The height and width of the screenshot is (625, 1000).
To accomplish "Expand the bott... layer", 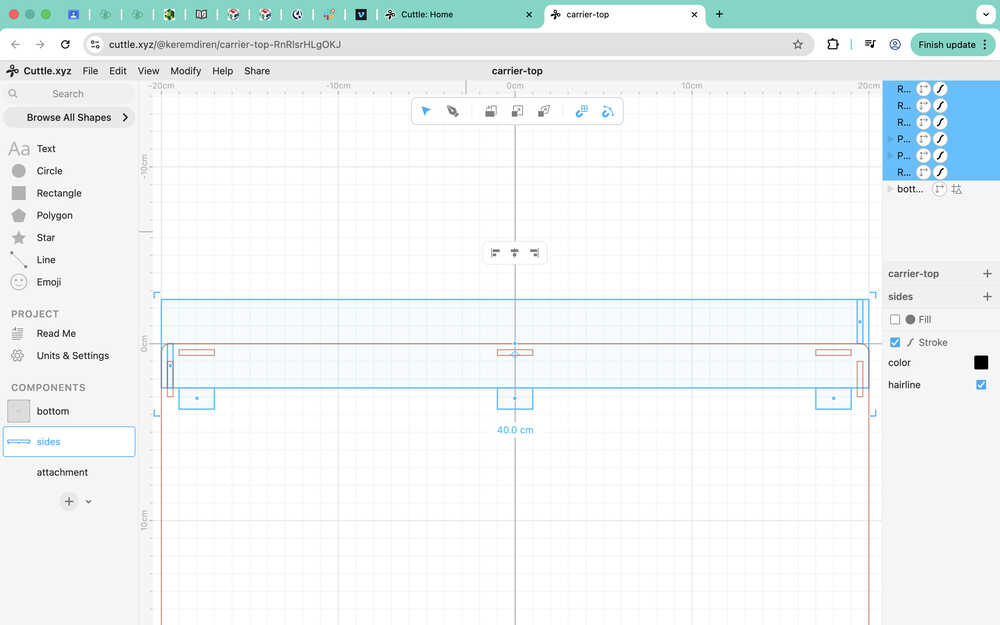I will tap(890, 189).
